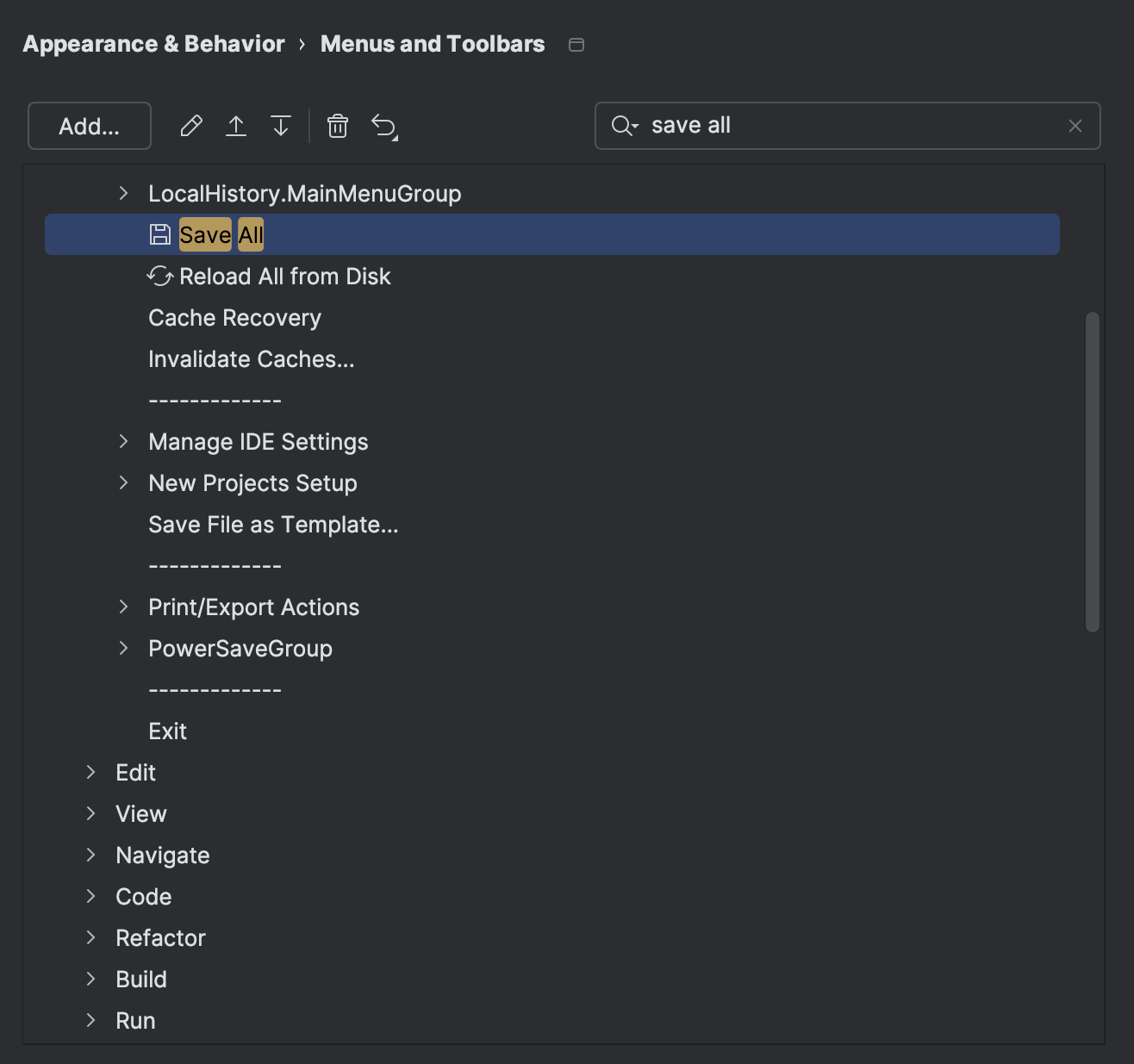Expand the Manage IDE Settings group

point(123,442)
